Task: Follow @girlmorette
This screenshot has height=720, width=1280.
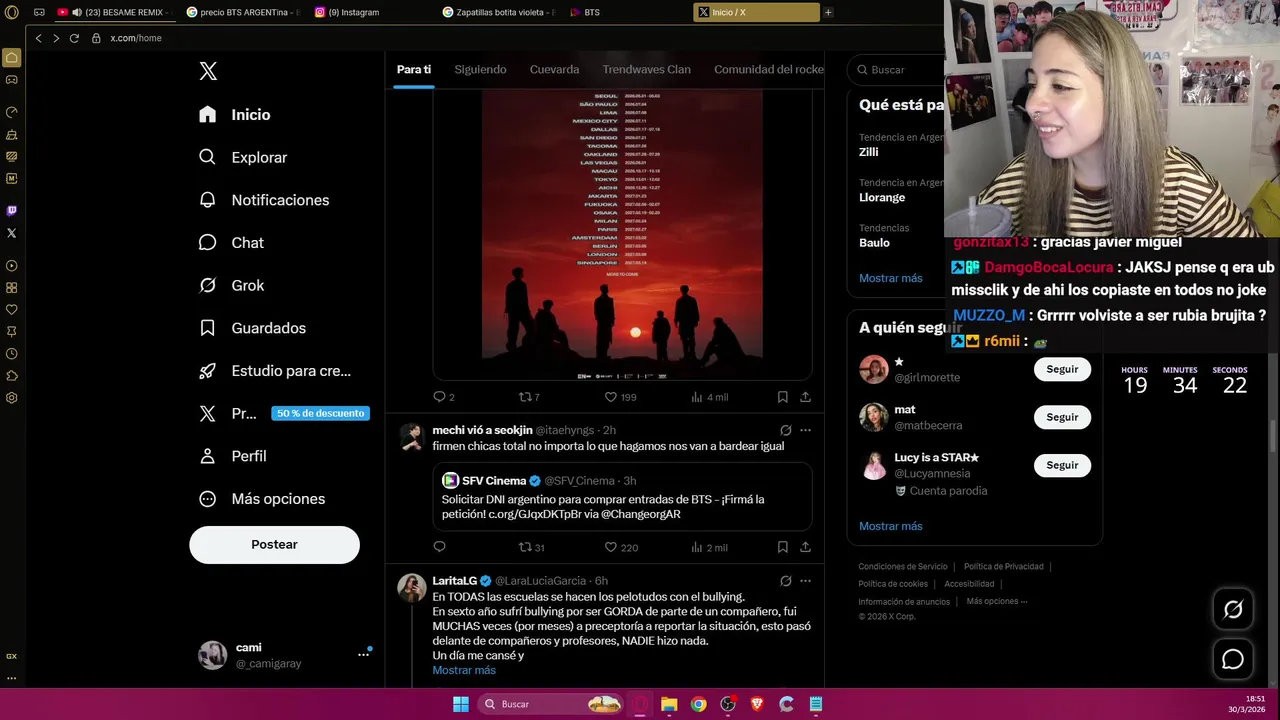Action: (1062, 369)
